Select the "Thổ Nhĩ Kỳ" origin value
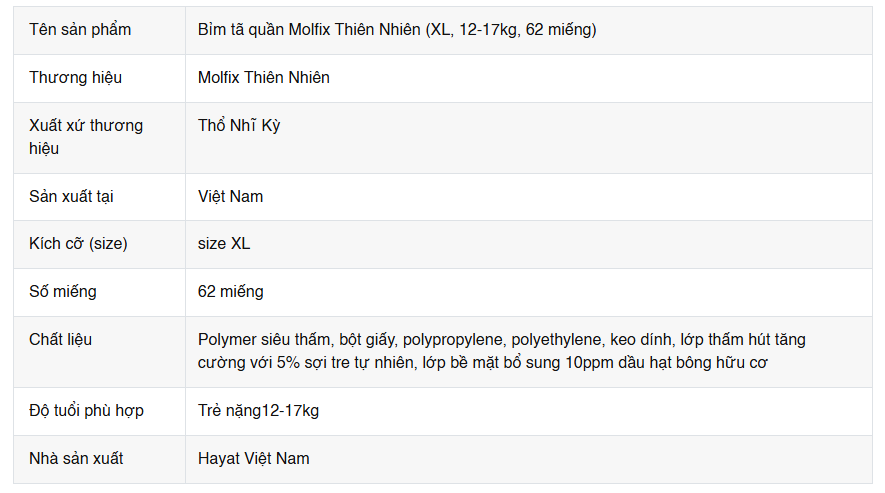 (x=239, y=126)
